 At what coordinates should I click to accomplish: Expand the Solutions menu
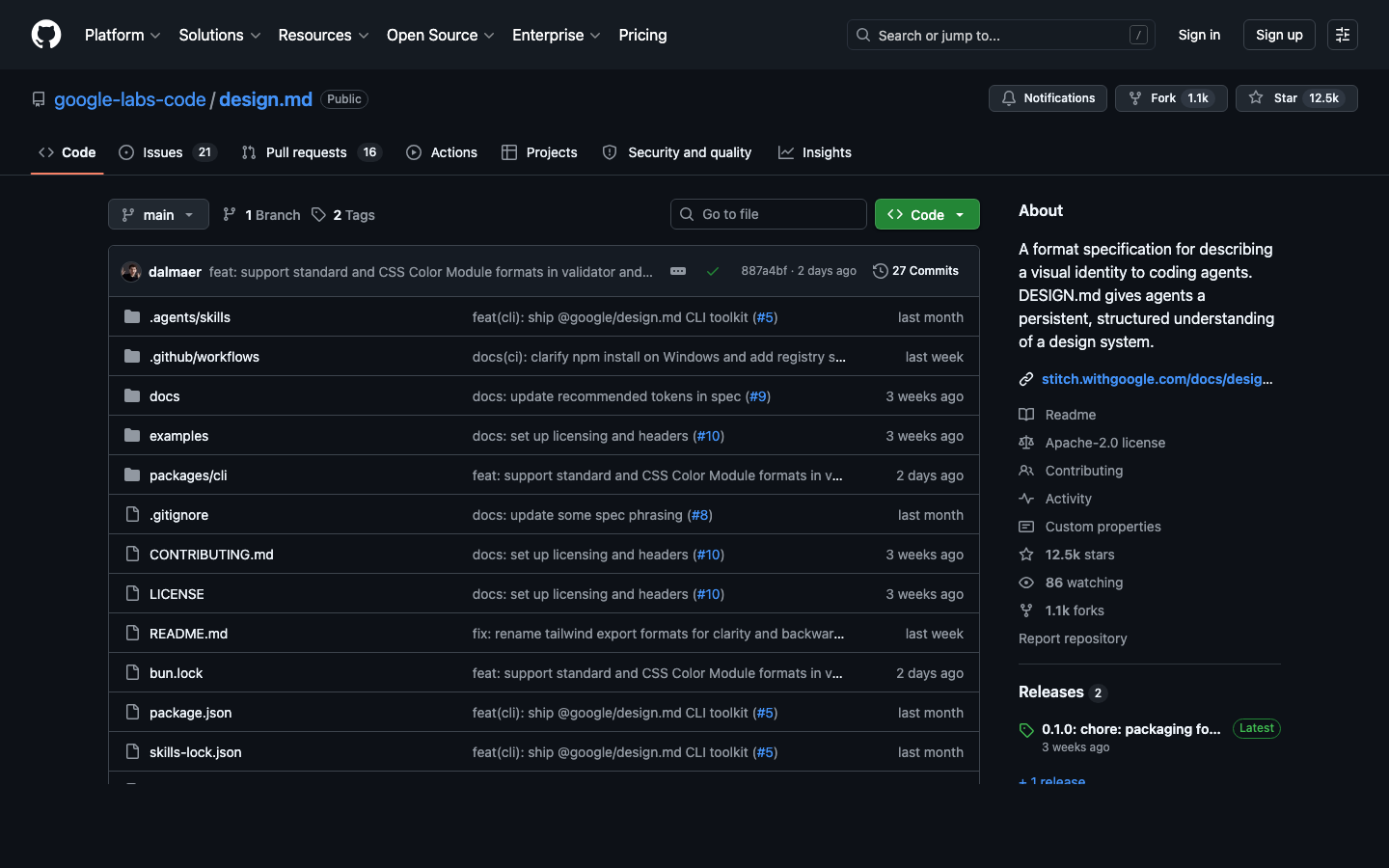pyautogui.click(x=220, y=35)
